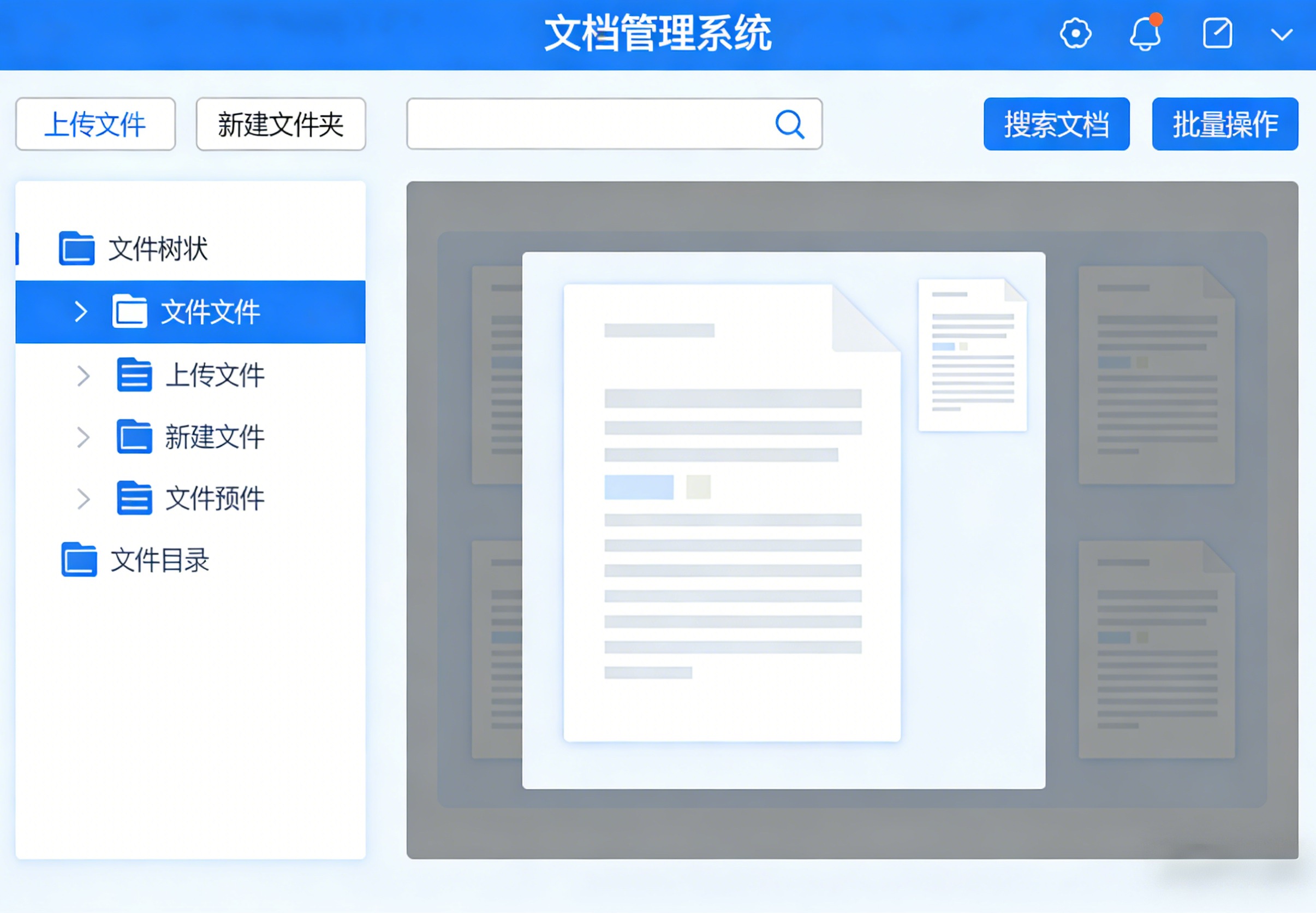
Task: Click the 搜索文档 button
Action: (x=1057, y=124)
